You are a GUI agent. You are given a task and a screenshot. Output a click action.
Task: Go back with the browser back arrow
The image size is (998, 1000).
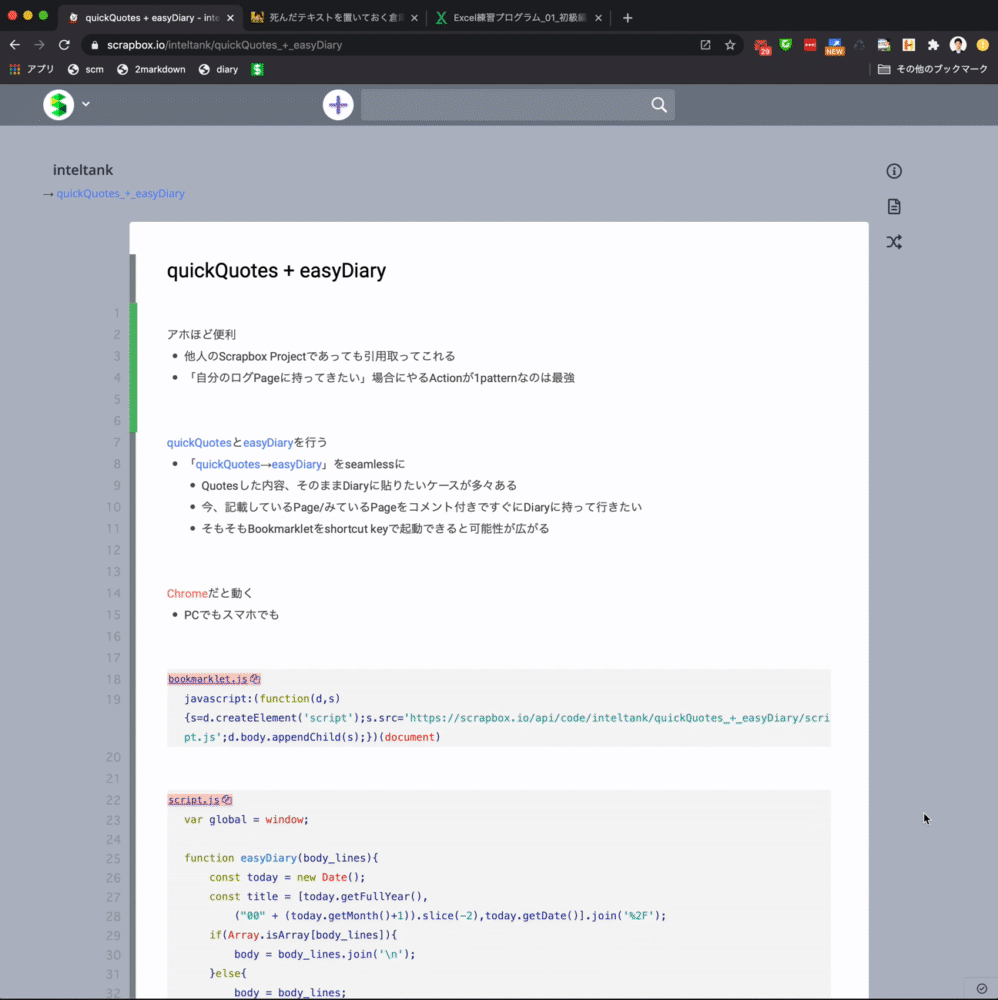pos(15,45)
